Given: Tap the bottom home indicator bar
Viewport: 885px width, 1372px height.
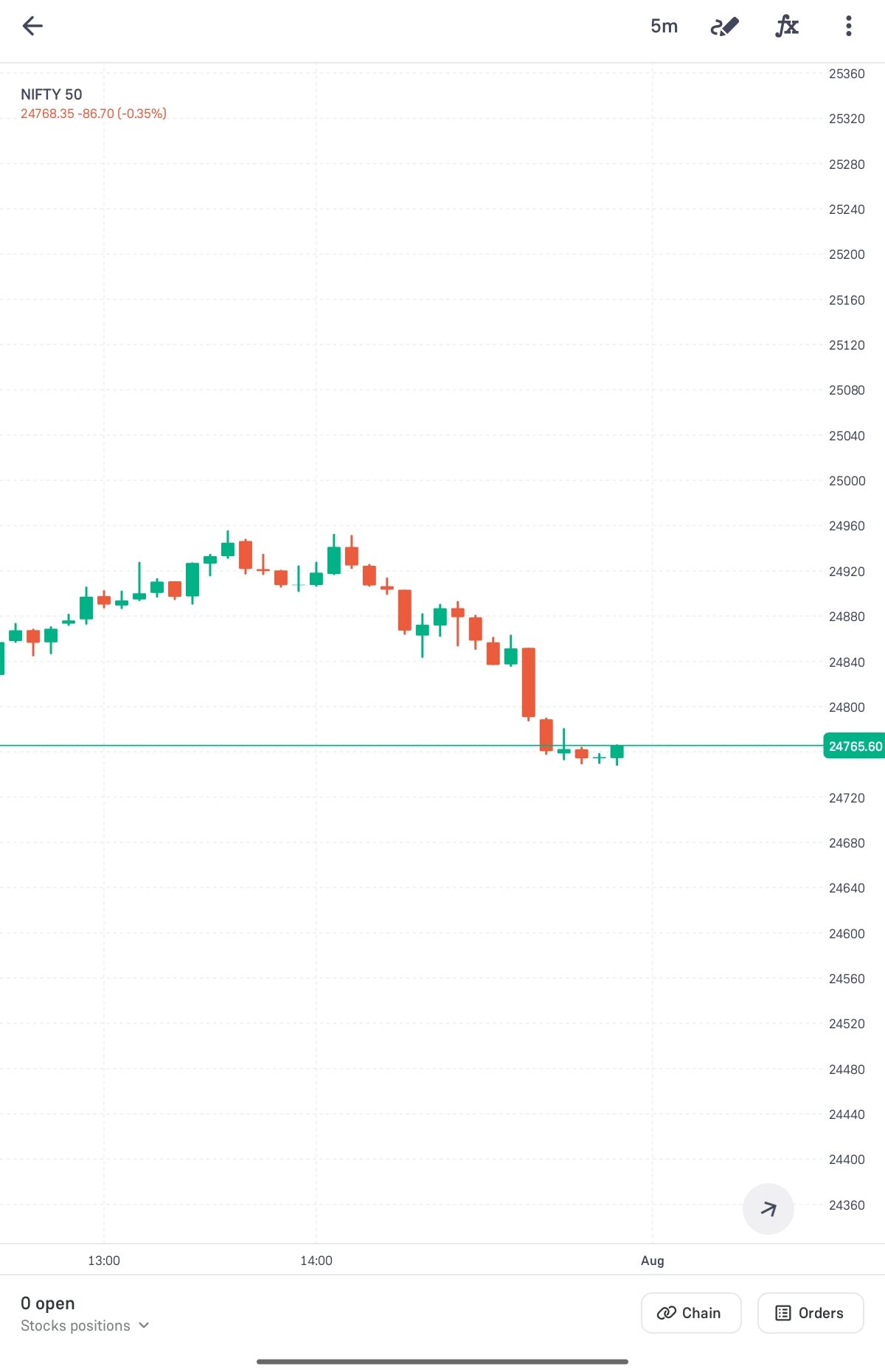Looking at the screenshot, I should pyautogui.click(x=442, y=1362).
